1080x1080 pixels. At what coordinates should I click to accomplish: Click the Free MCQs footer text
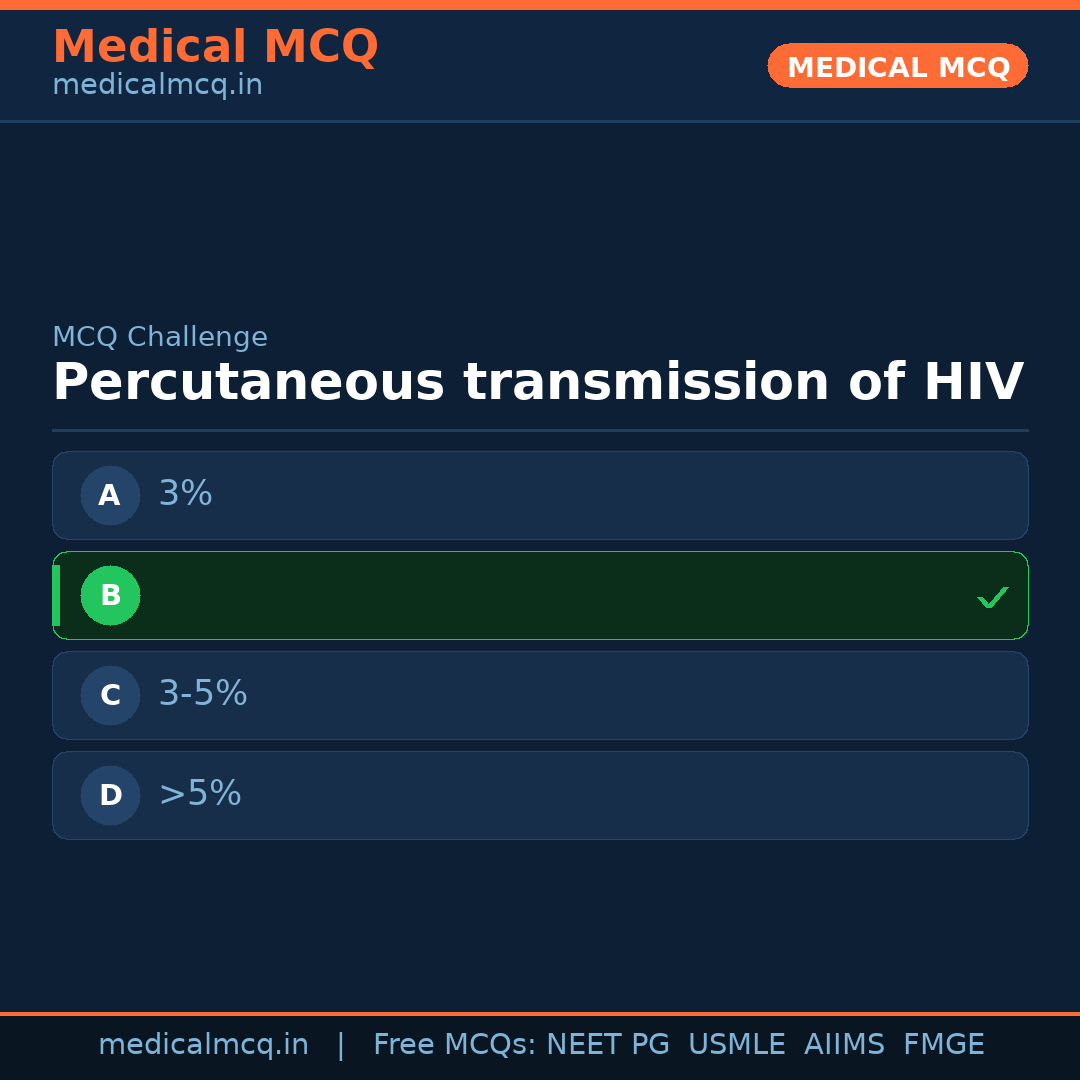pyautogui.click(x=455, y=1045)
